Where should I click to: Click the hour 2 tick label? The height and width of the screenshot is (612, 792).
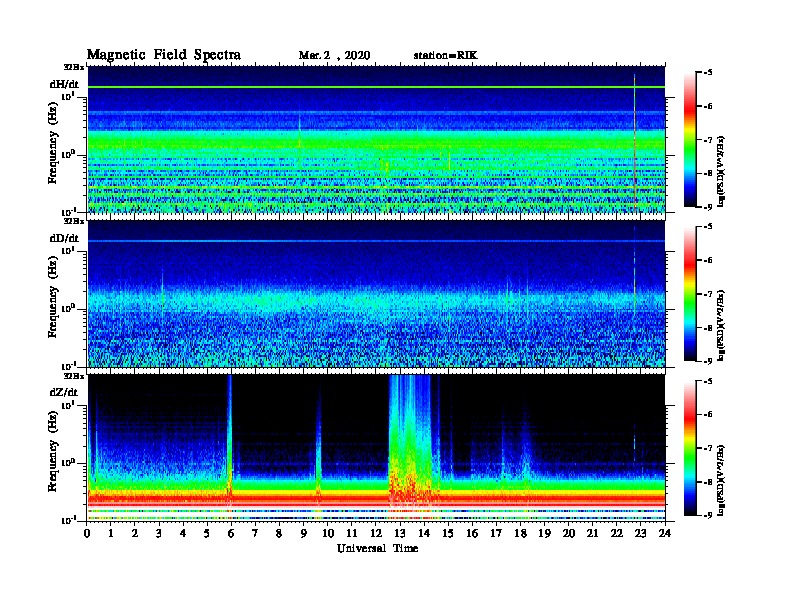coord(135,534)
